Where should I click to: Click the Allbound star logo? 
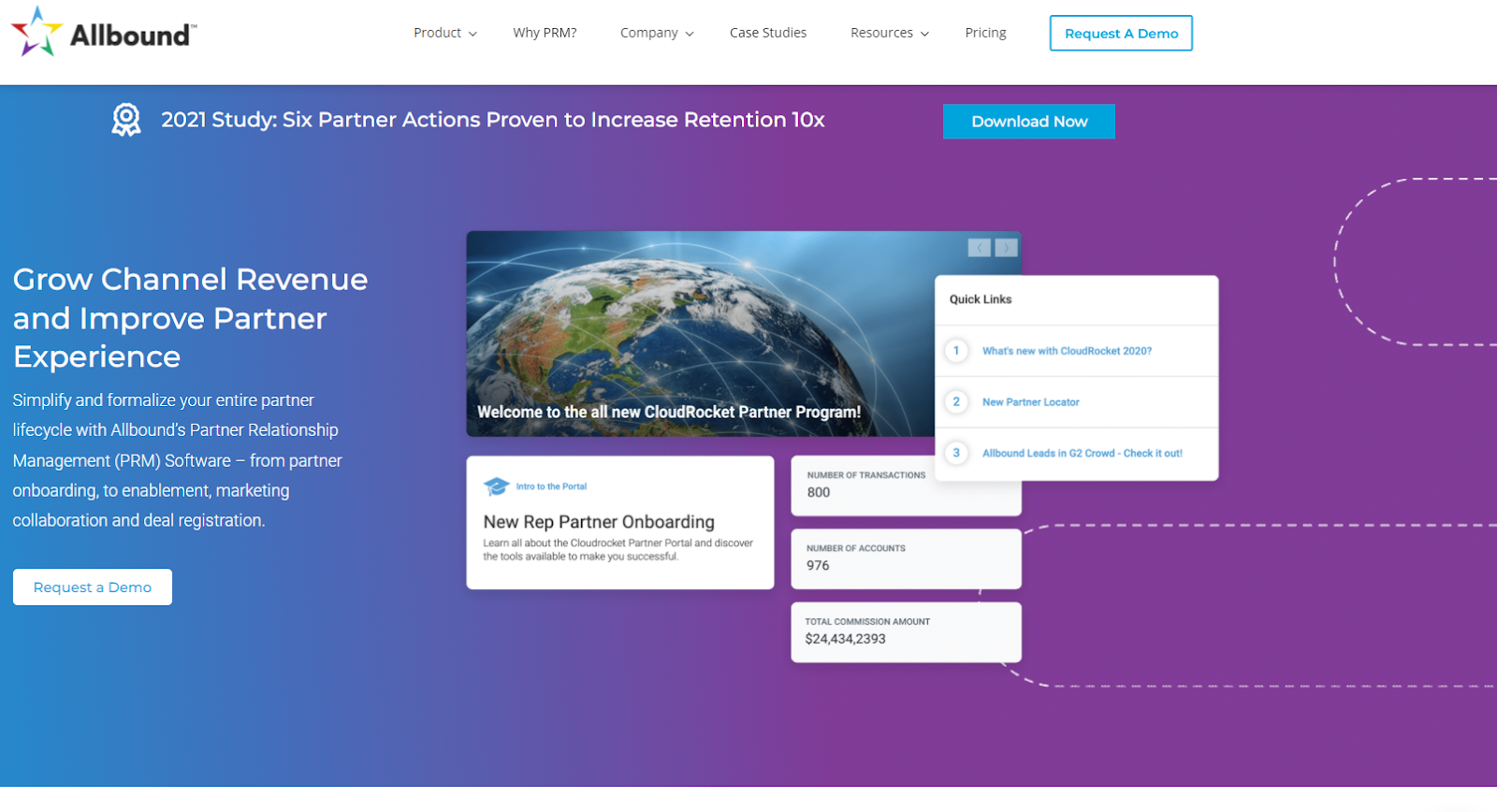coord(36,32)
